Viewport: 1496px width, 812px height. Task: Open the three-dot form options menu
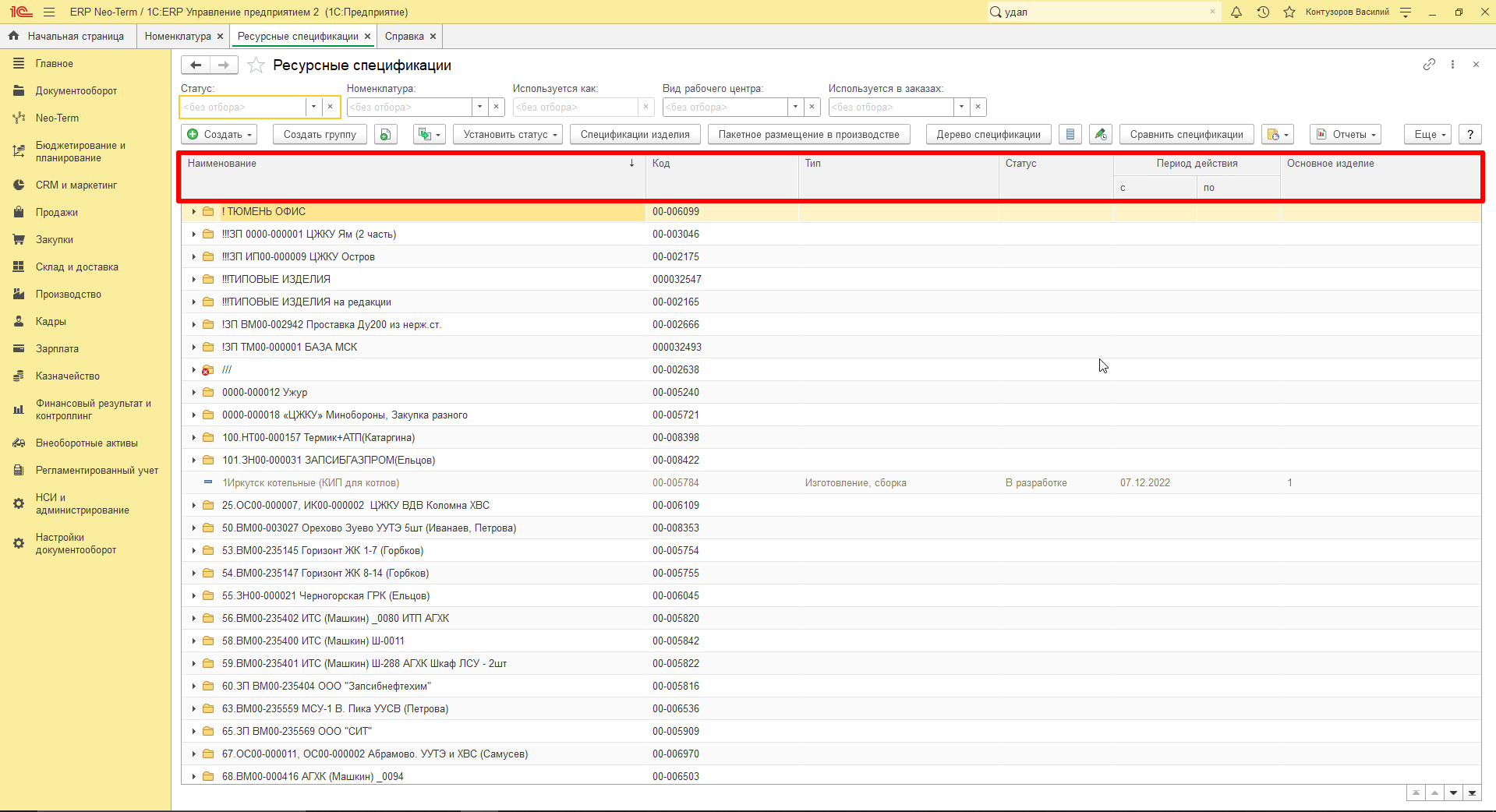(x=1452, y=65)
